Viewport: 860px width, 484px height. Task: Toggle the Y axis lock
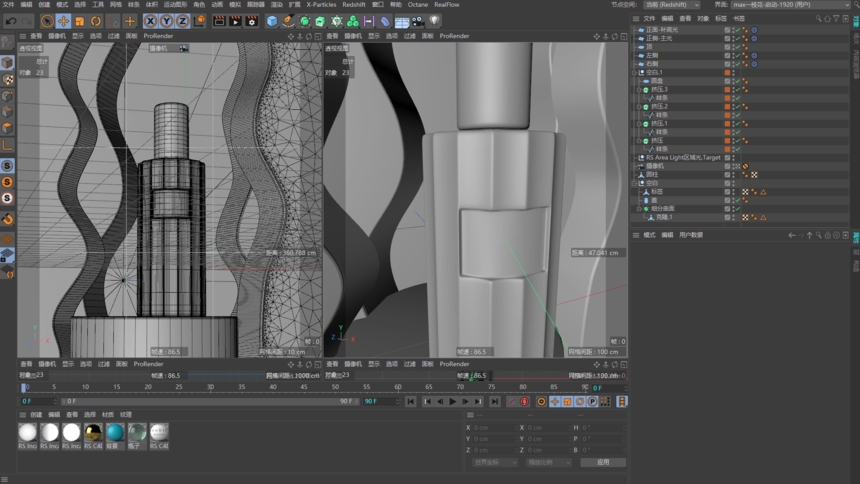point(166,21)
